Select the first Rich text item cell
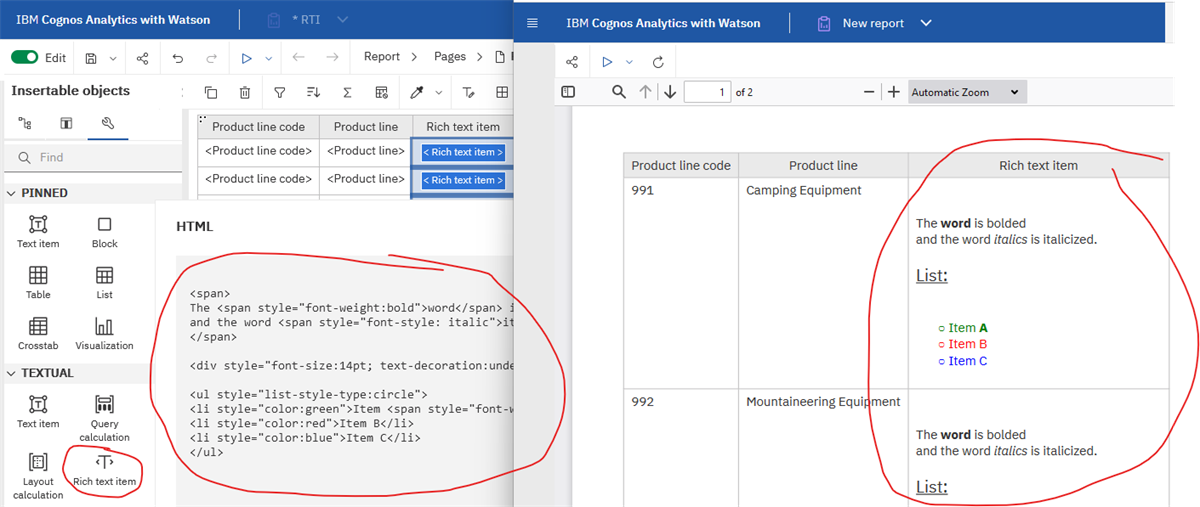 (x=463, y=152)
